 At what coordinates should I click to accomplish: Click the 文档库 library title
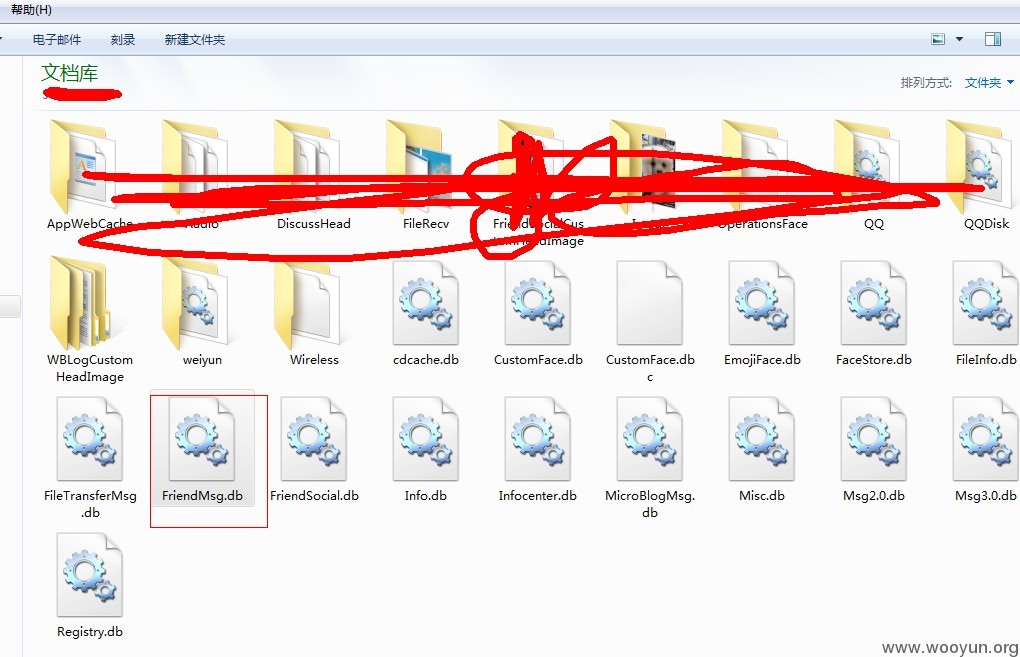(70, 73)
